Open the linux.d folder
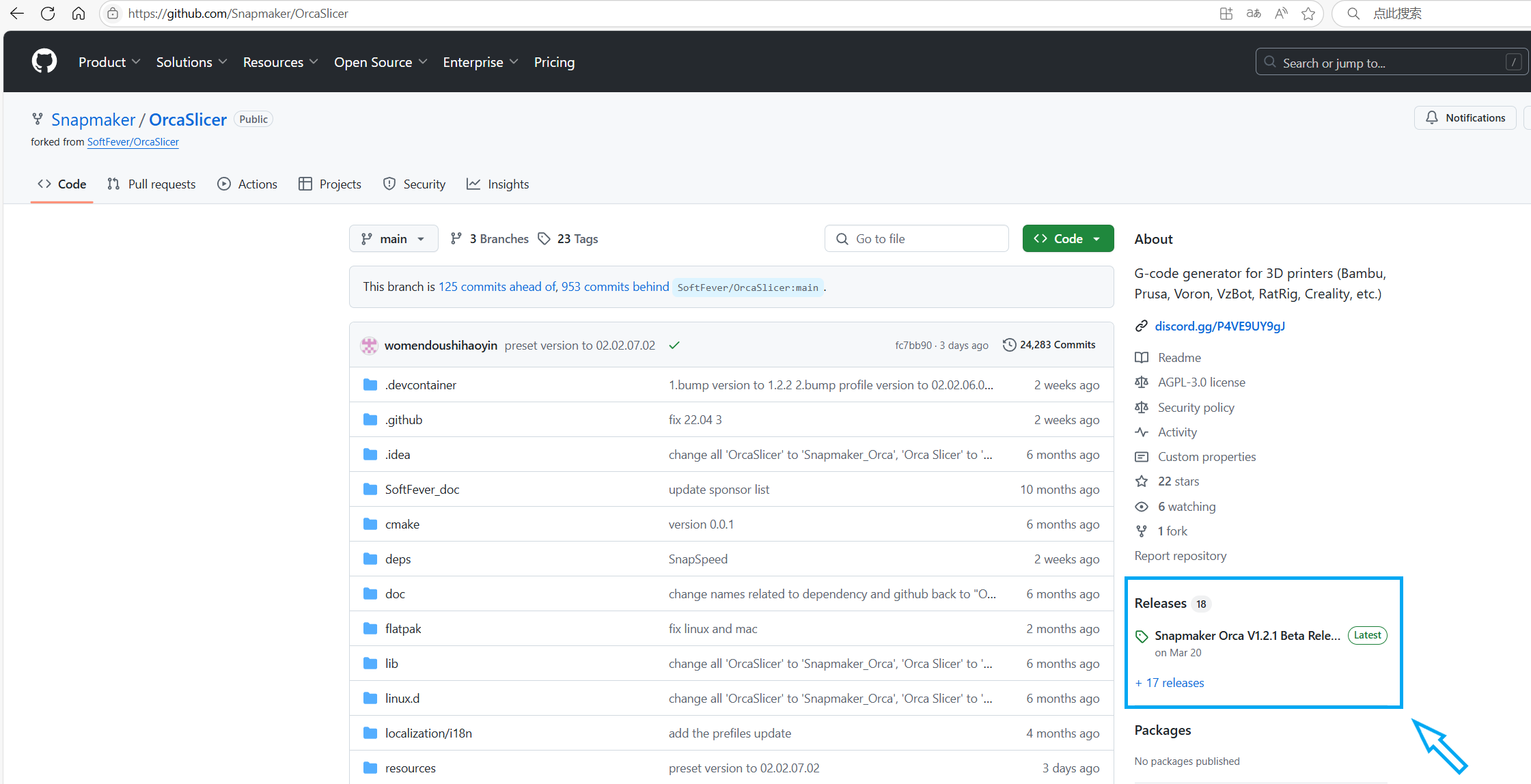 [x=402, y=698]
